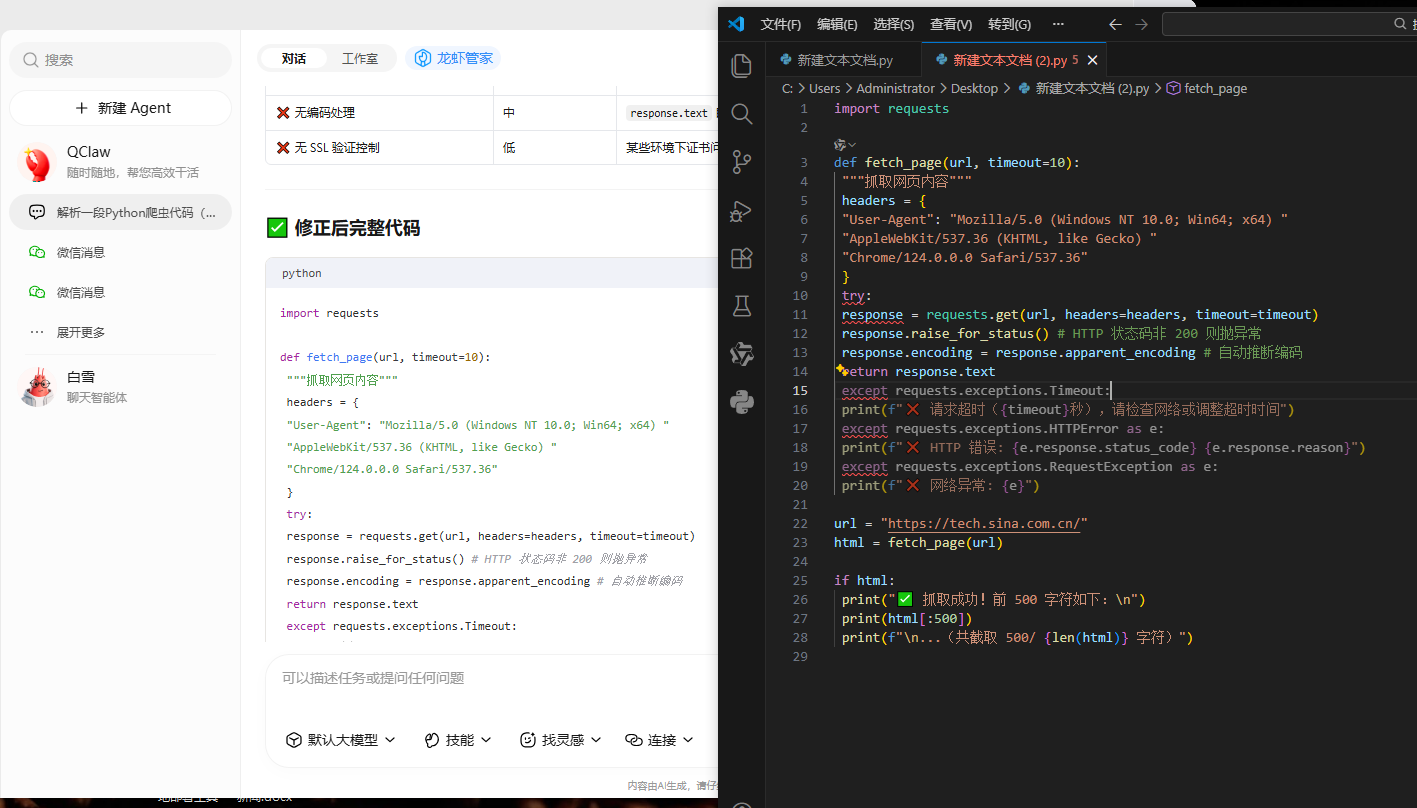Click the html = fetch_page(url) line
The height and width of the screenshot is (808, 1417).
click(x=918, y=542)
